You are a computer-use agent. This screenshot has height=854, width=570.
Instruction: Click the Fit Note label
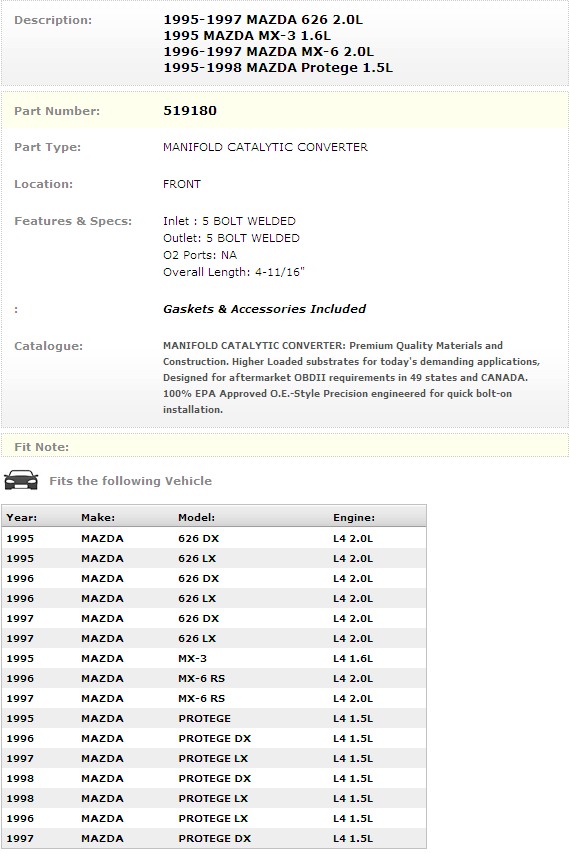(41, 447)
